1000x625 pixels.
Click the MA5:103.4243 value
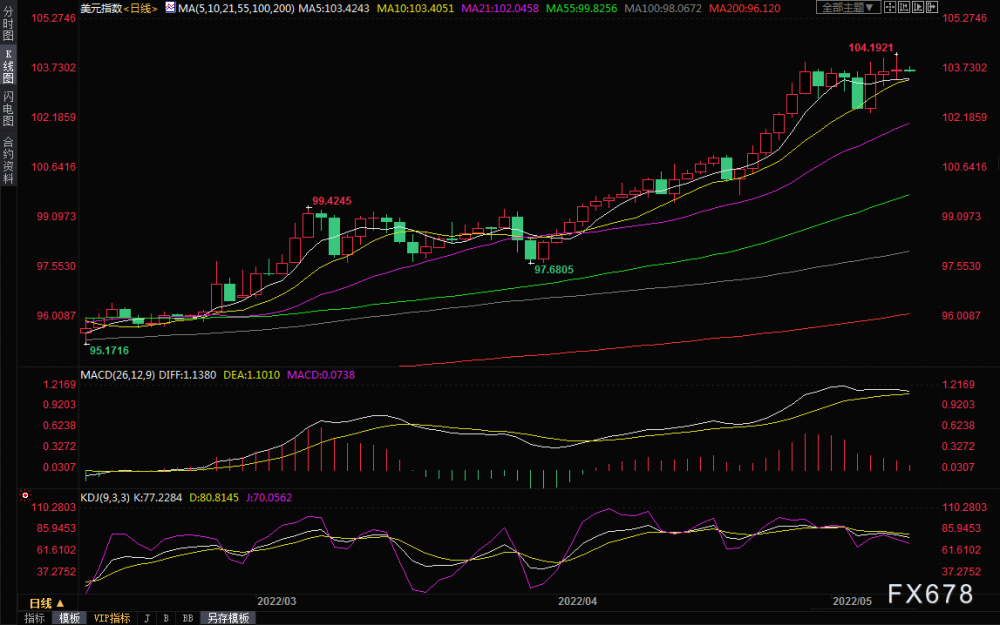[334, 8]
